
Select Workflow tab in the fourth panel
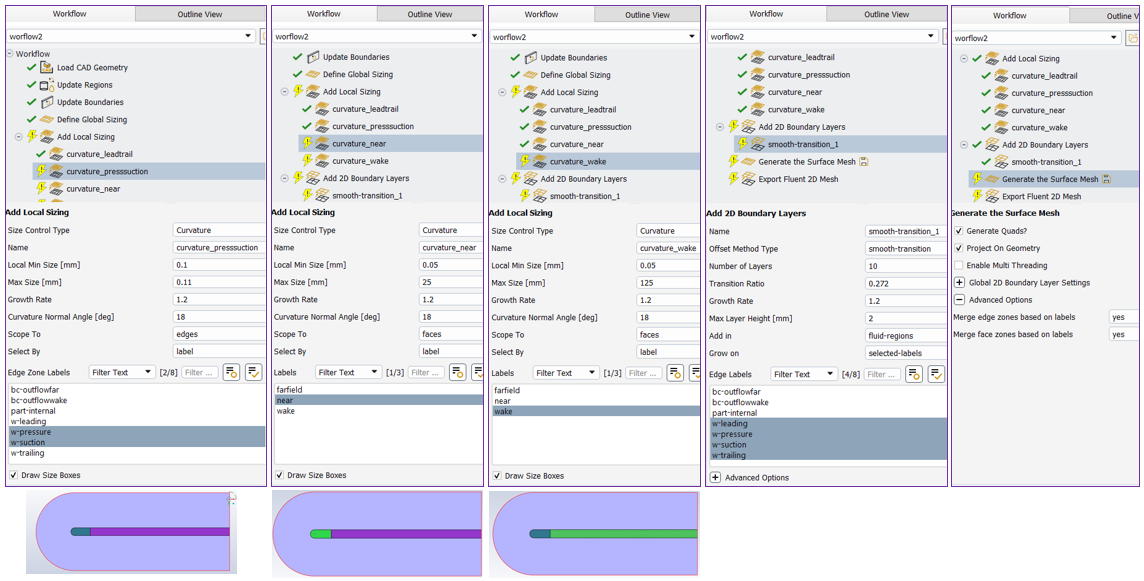tap(766, 14)
